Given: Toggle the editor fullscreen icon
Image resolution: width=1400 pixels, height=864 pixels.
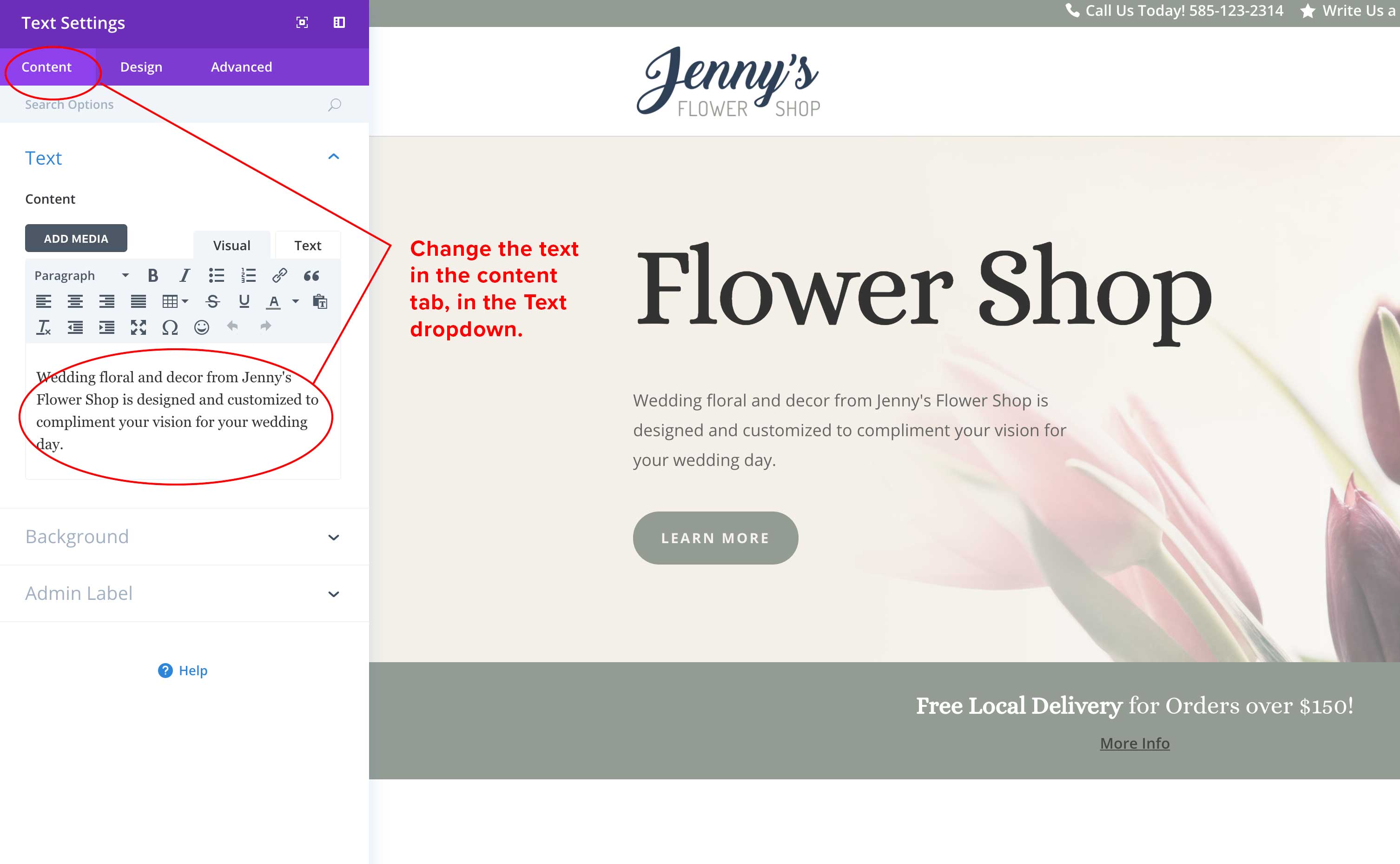Looking at the screenshot, I should [x=138, y=327].
